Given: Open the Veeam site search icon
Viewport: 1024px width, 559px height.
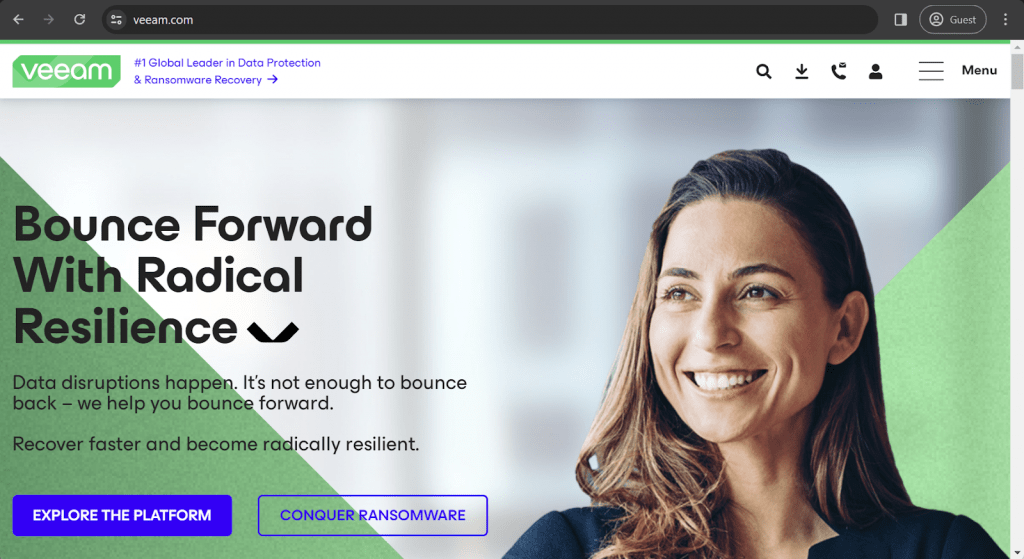Looking at the screenshot, I should pos(763,71).
